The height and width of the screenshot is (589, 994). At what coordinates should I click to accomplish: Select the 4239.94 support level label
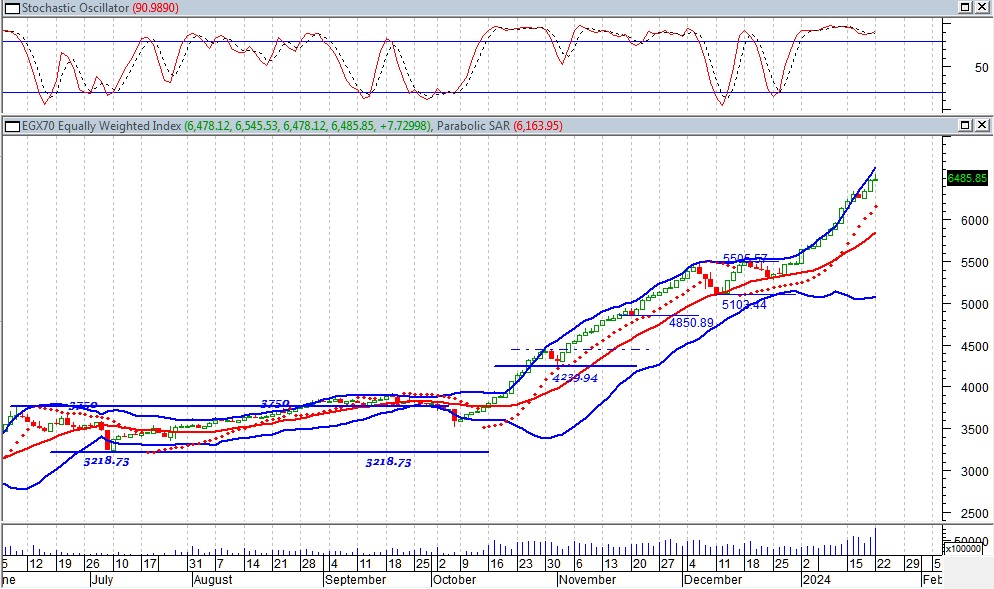[x=575, y=378]
